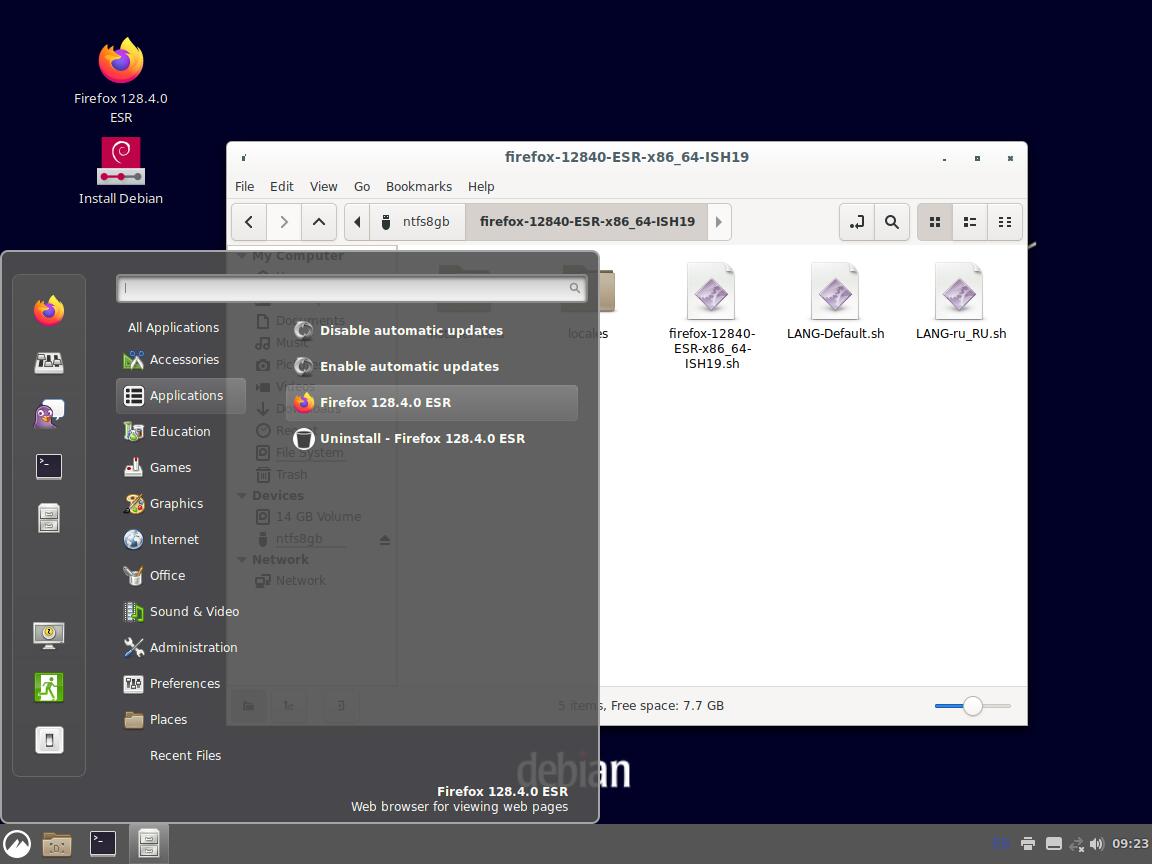Click the panel clock showing 09:23
The height and width of the screenshot is (864, 1152).
1129,843
